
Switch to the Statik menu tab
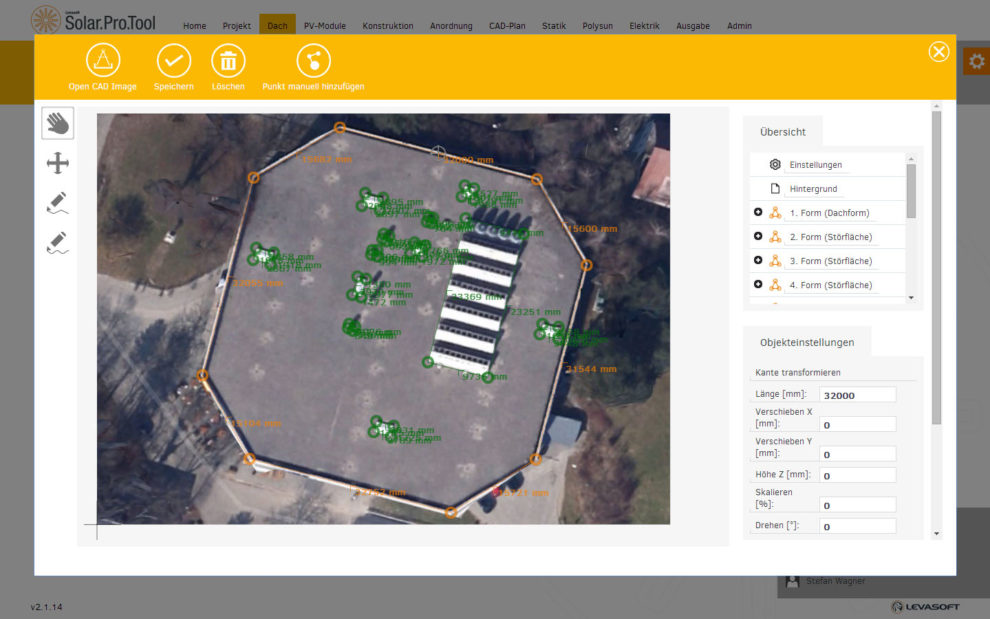tap(554, 26)
